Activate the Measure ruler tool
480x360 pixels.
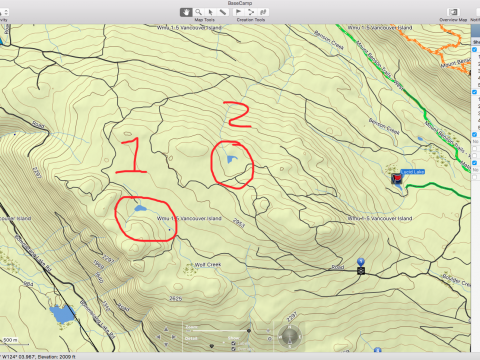point(222,12)
